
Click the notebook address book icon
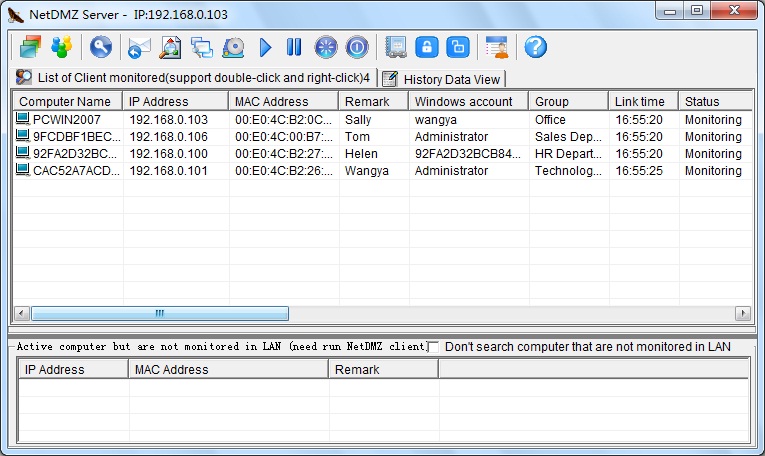coord(396,47)
